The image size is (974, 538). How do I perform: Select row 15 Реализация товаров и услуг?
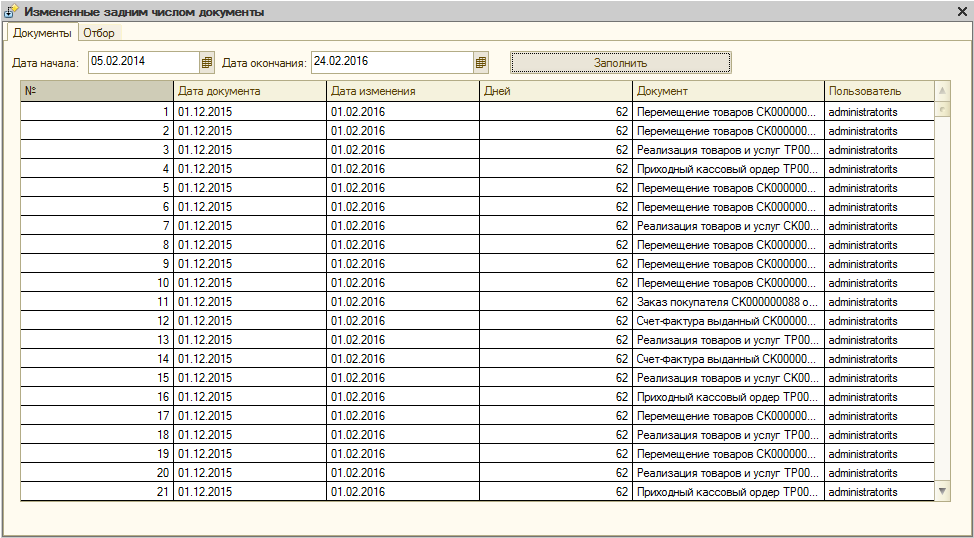[728, 378]
